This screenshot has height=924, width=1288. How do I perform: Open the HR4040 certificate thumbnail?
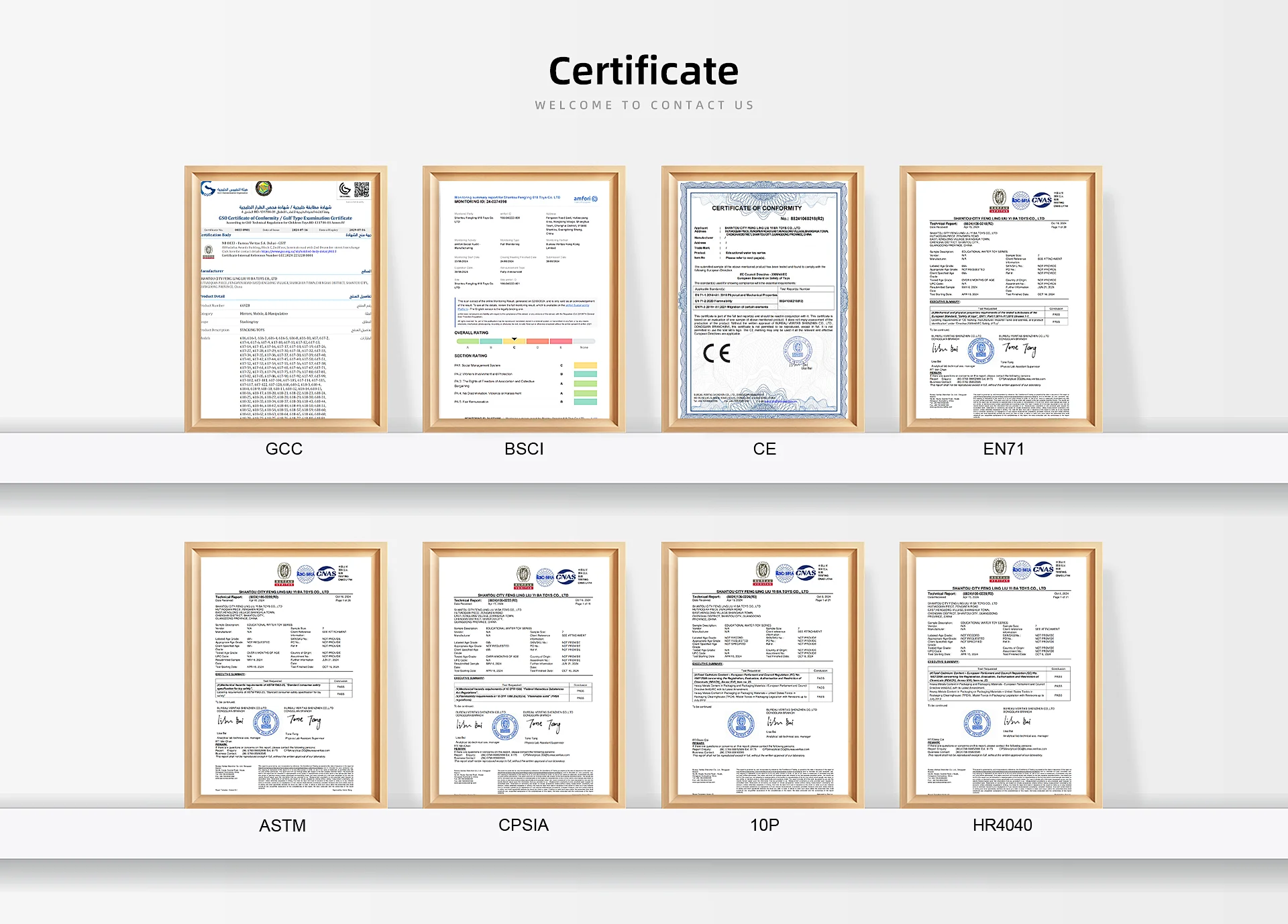tap(1001, 675)
